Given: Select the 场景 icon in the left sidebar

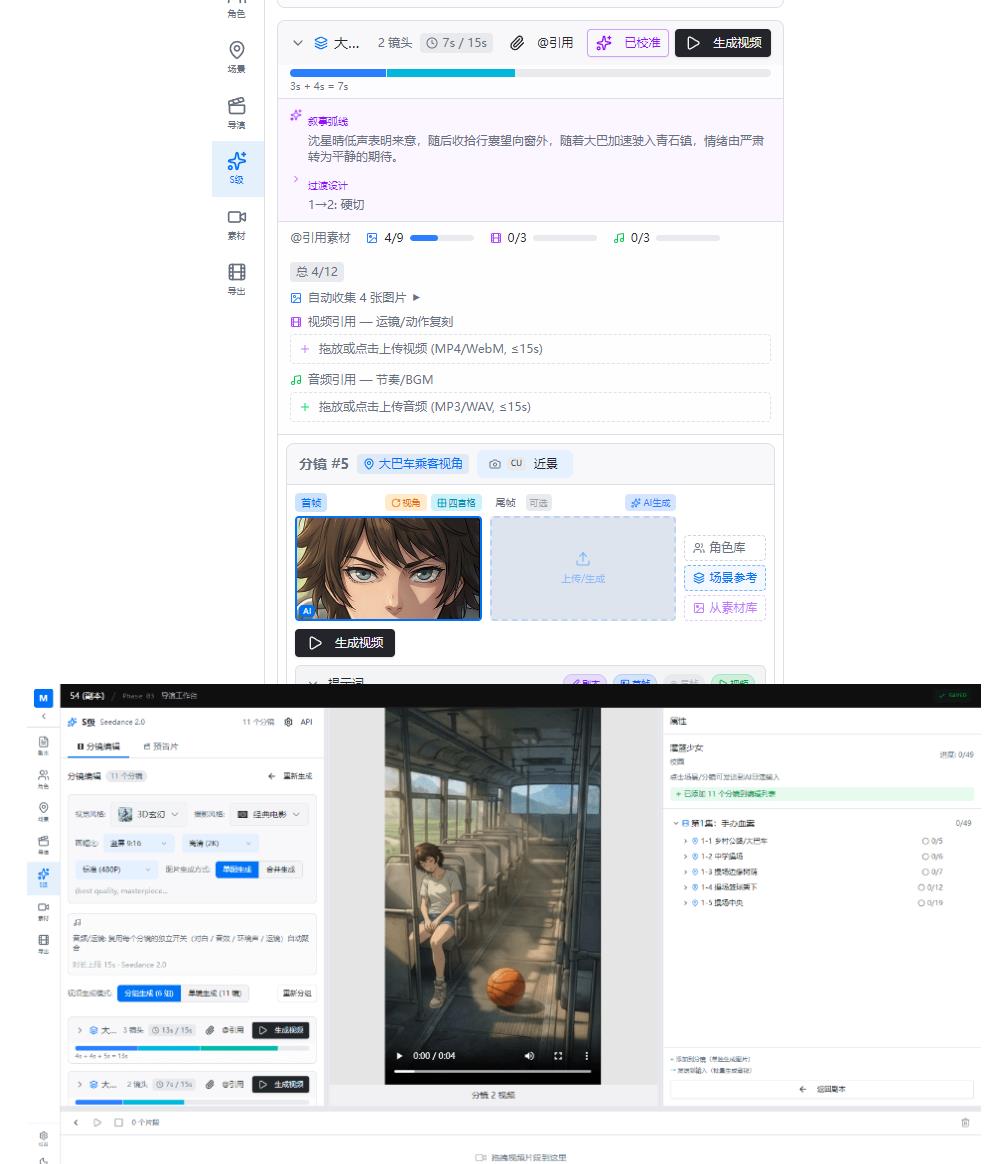Looking at the screenshot, I should coord(236,56).
